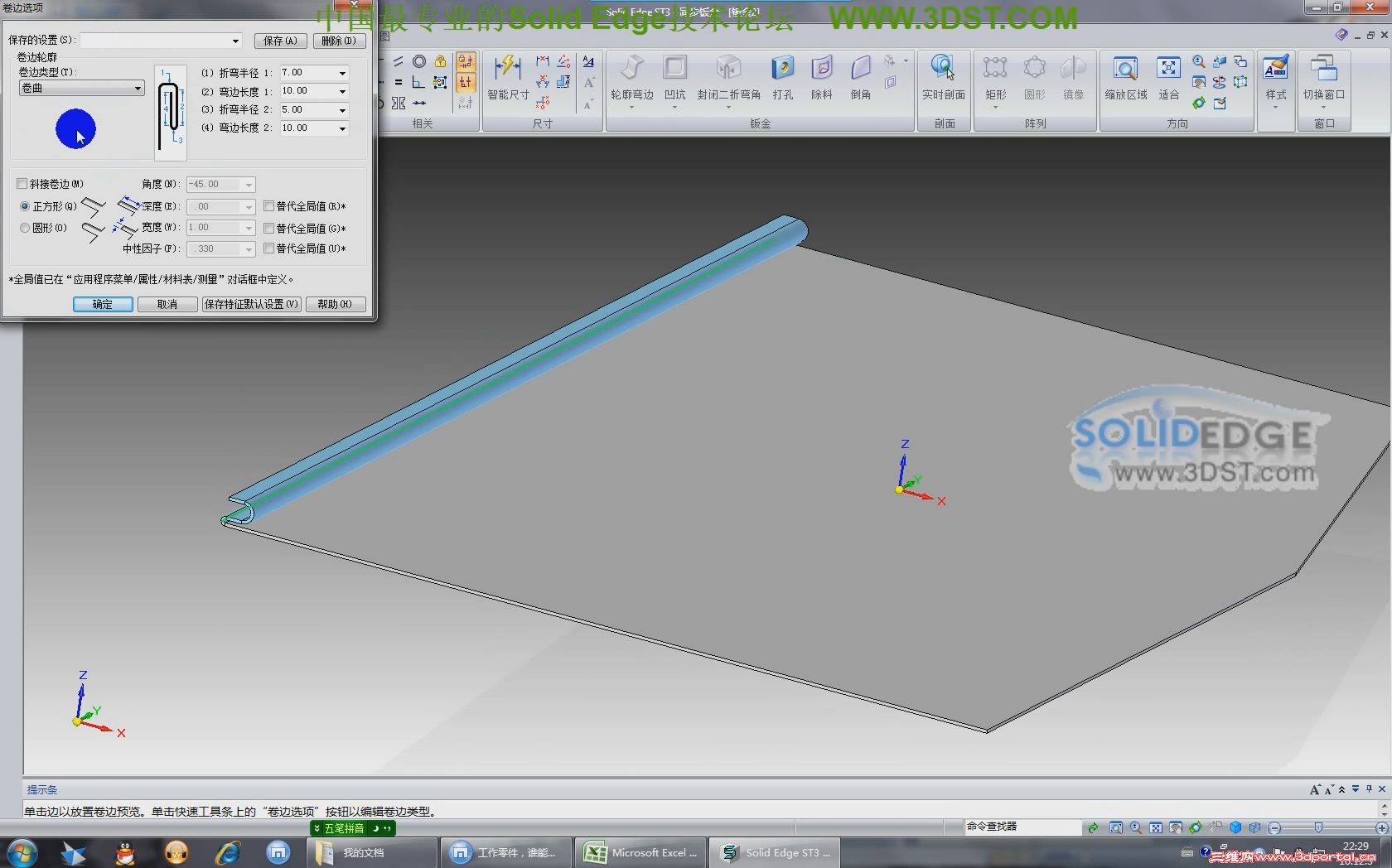1392x868 pixels.
Task: Toggle the highlighted relationship handles icon
Action: pyautogui.click(x=466, y=82)
